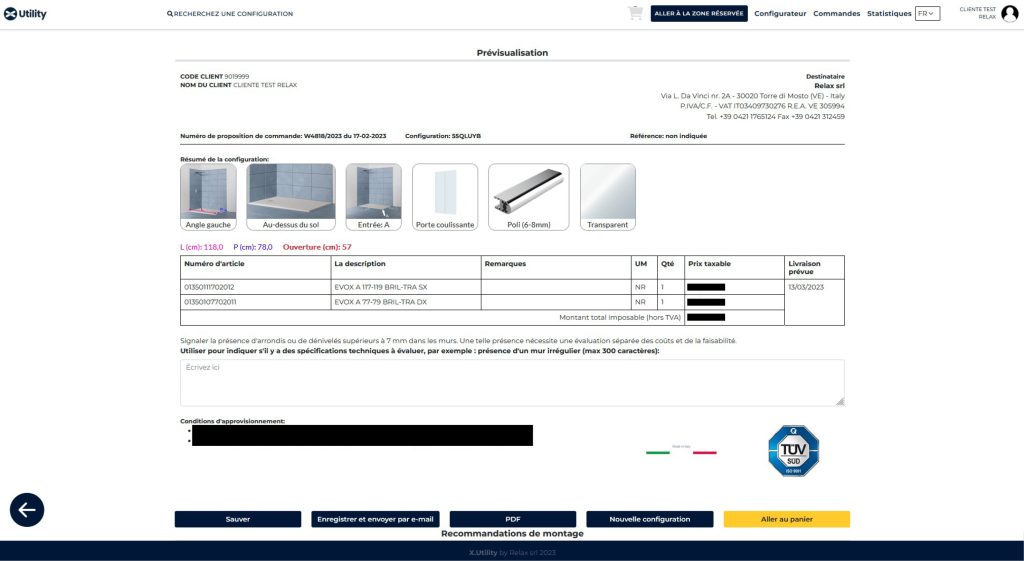Open the shopping cart icon

pyautogui.click(x=635, y=13)
